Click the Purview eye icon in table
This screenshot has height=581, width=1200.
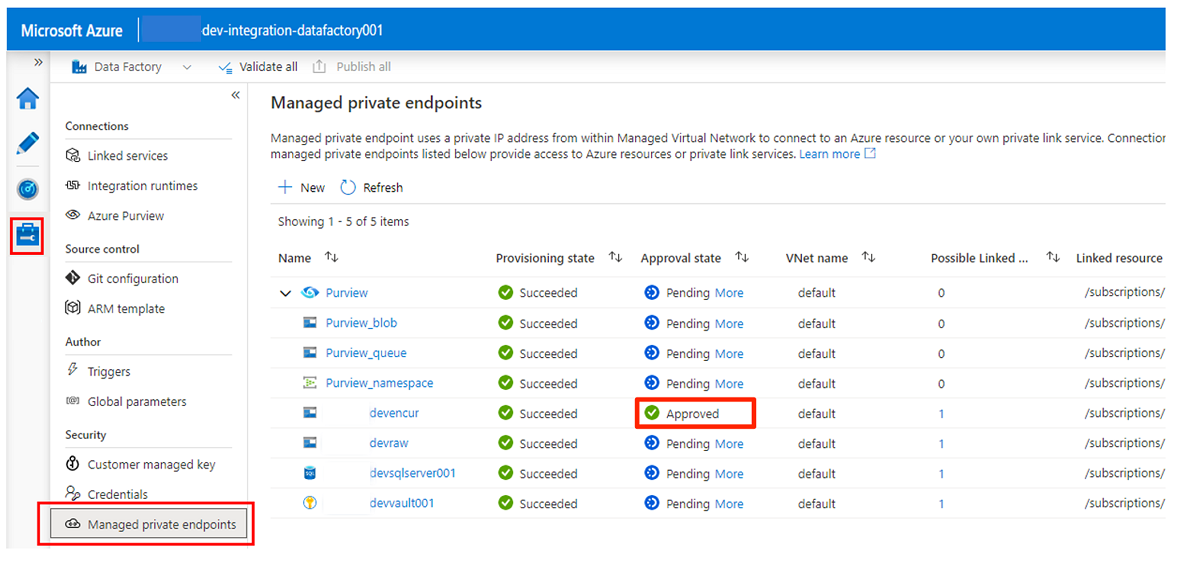310,294
